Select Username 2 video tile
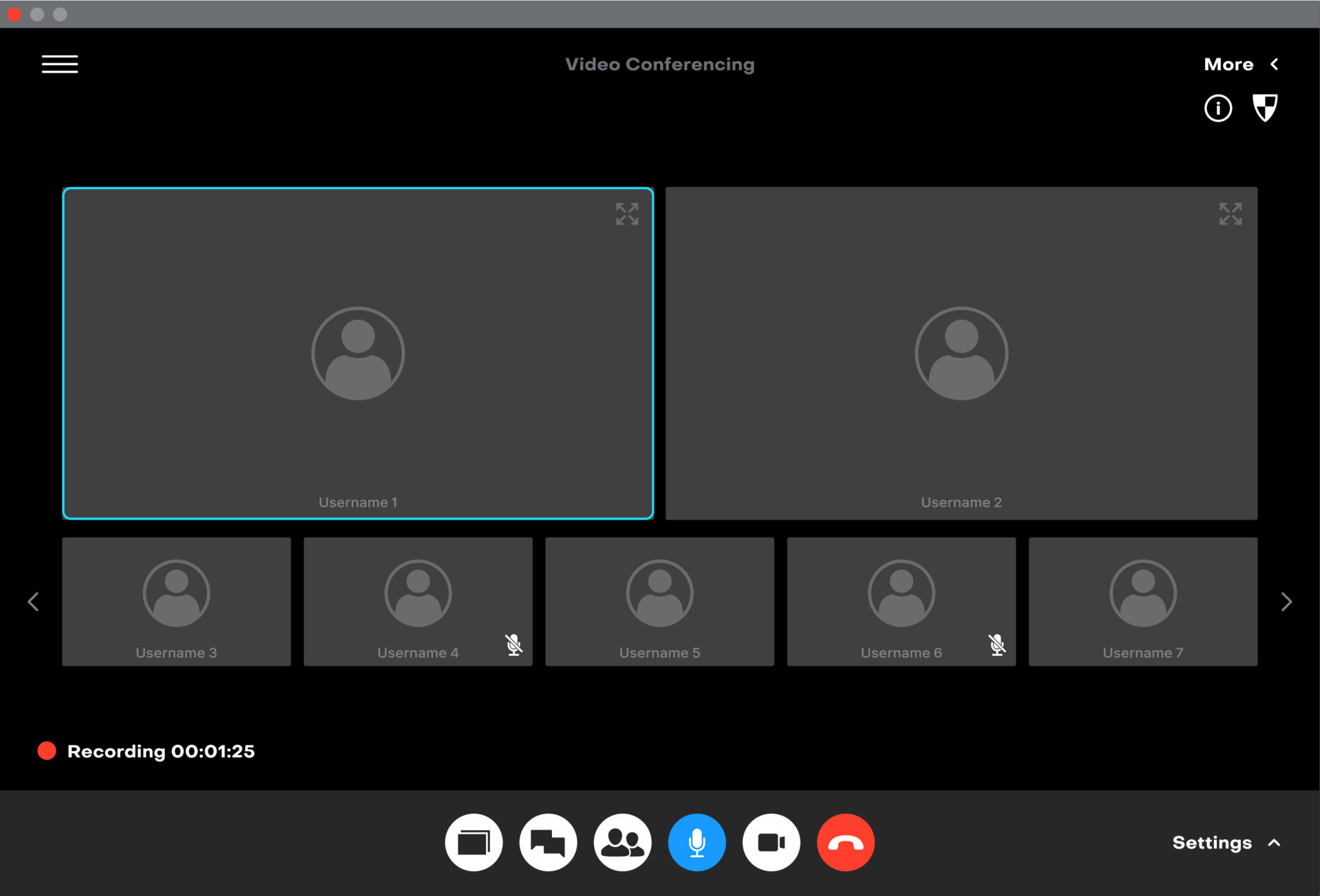The height and width of the screenshot is (896, 1320). (961, 353)
